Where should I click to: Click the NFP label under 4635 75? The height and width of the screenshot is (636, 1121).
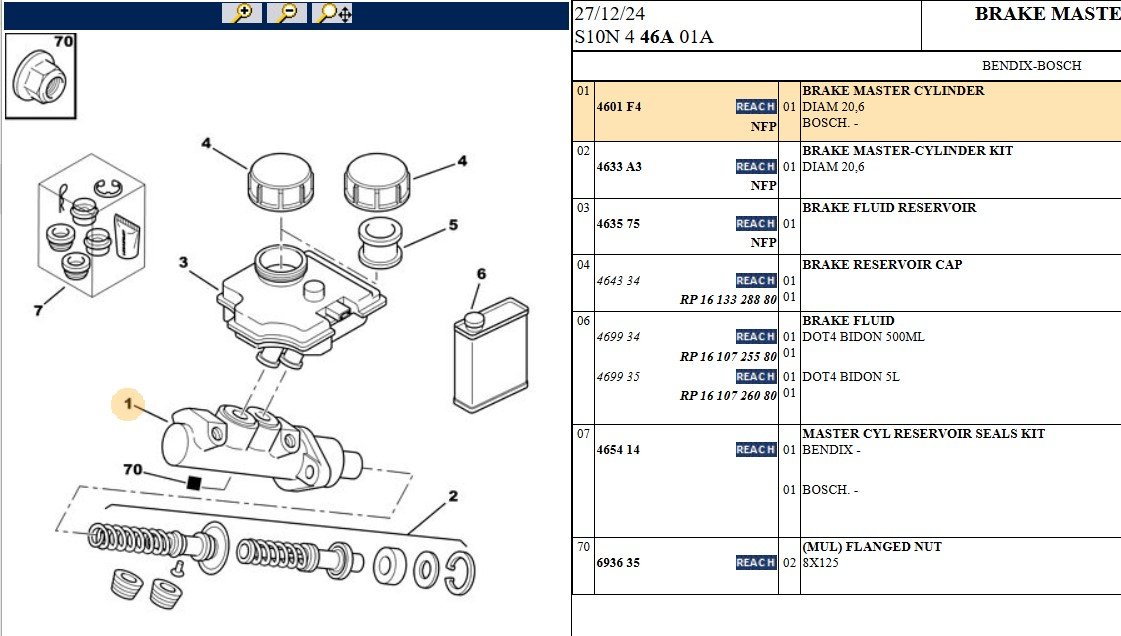[764, 243]
